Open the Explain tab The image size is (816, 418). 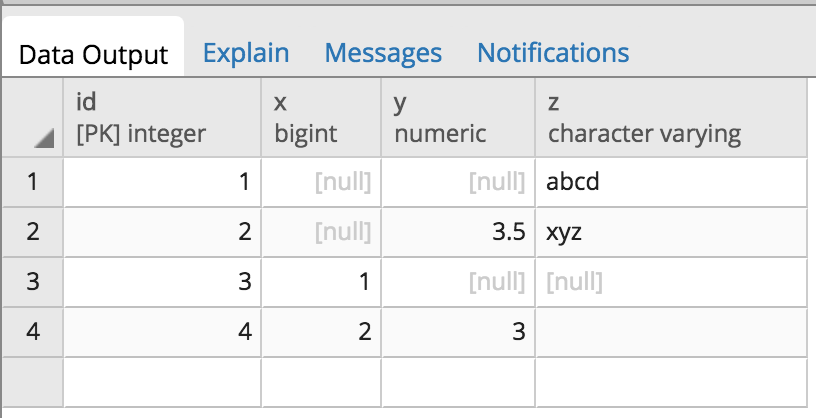point(246,53)
